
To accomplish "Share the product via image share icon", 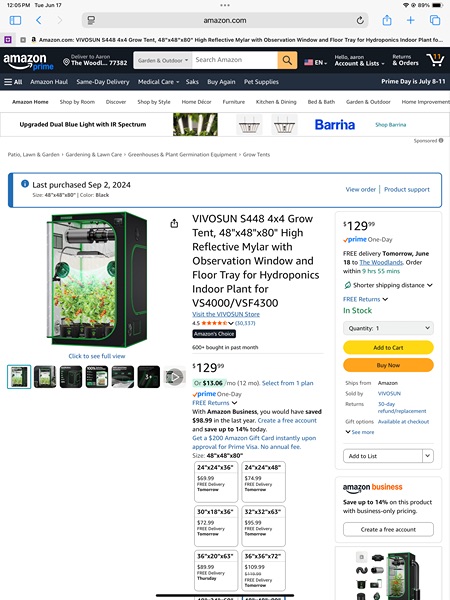I will 174,223.
